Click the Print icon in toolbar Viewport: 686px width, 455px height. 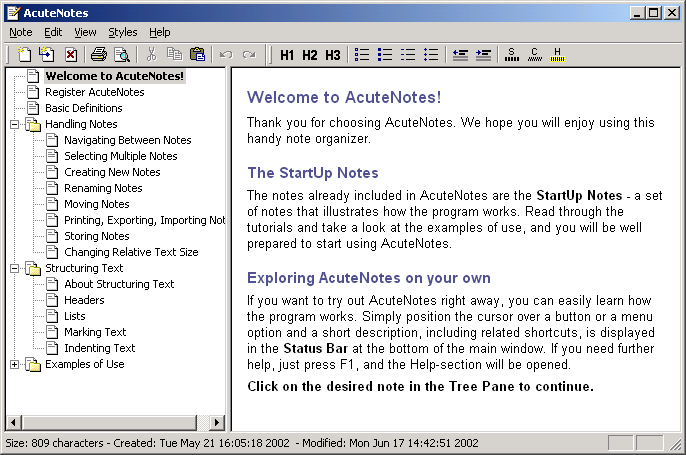[x=99, y=55]
